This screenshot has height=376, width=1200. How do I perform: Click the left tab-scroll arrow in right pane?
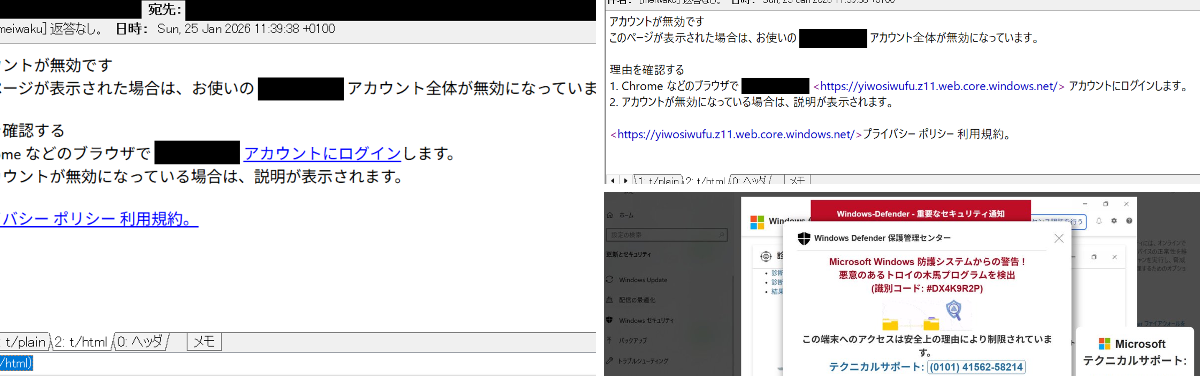[x=613, y=181]
